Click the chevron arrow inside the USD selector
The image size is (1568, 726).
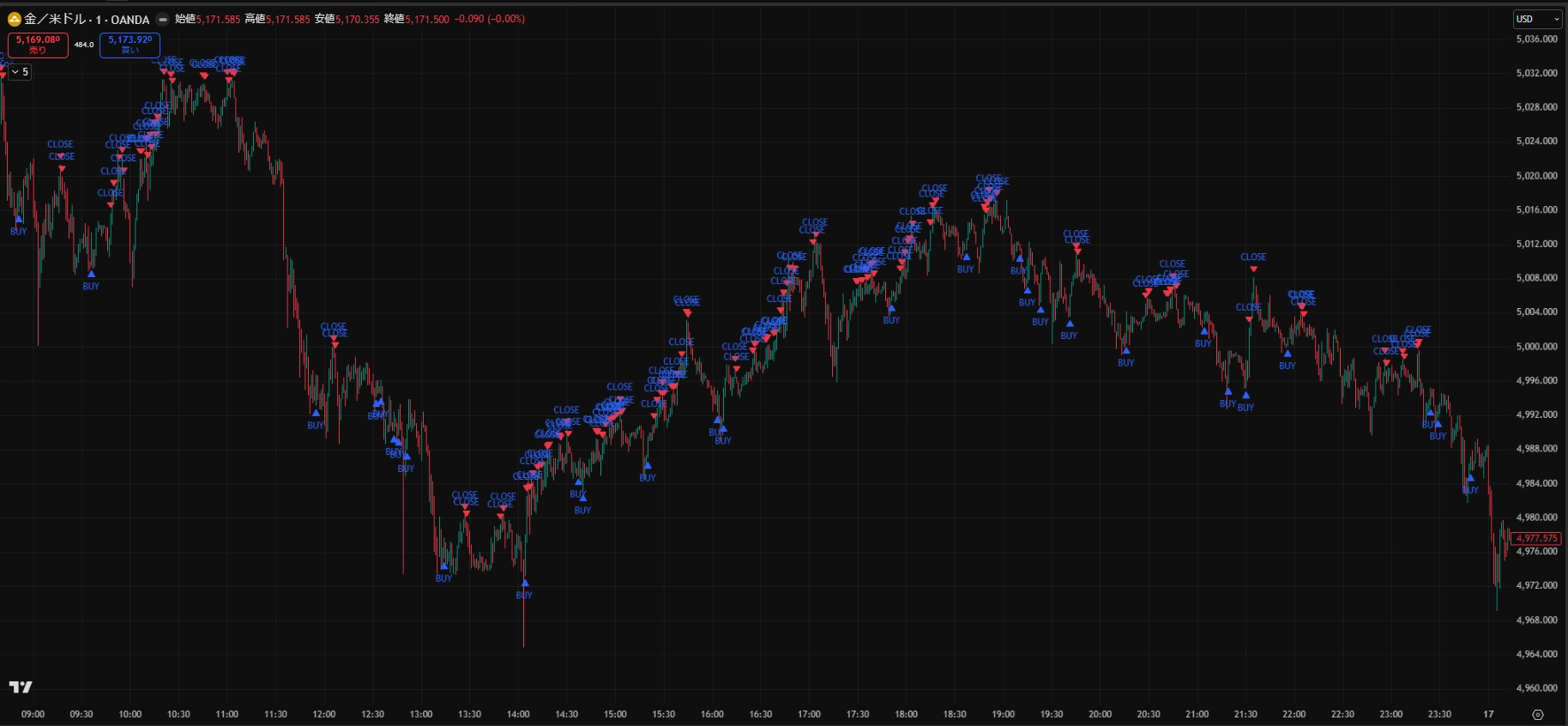click(1556, 19)
